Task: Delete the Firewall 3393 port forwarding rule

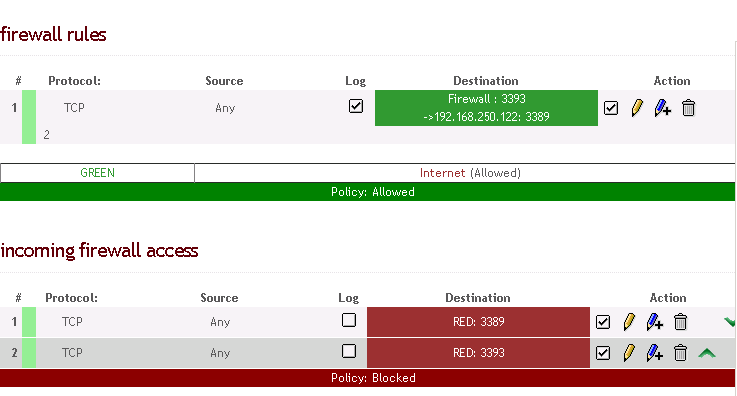Action: (688, 108)
